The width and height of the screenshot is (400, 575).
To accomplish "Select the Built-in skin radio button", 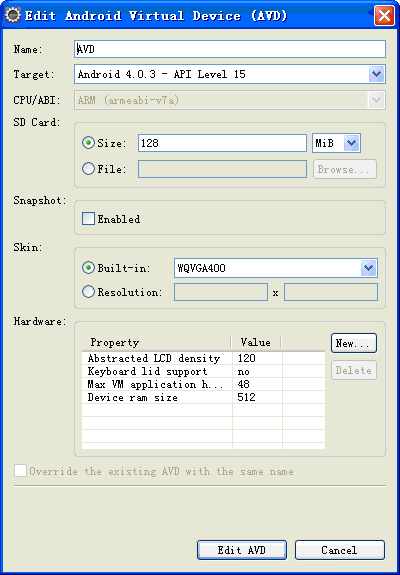I will [88, 268].
